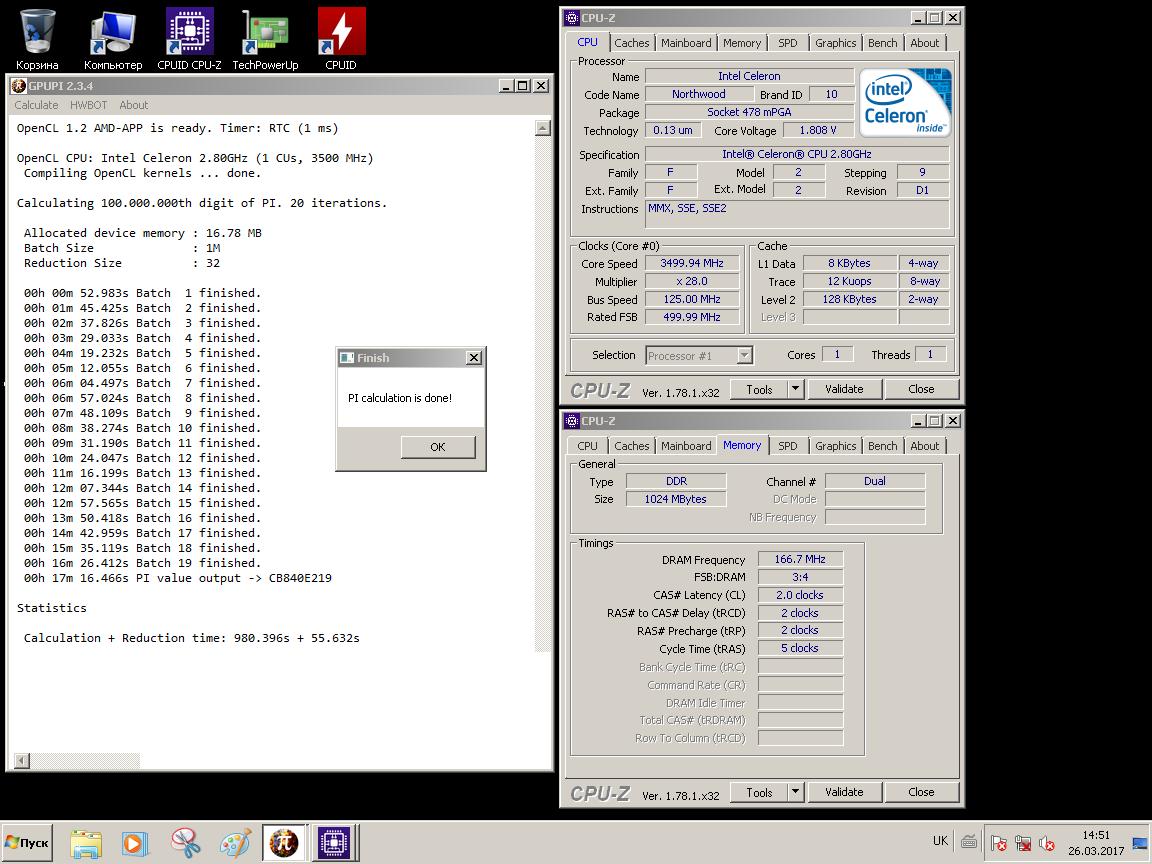The image size is (1152, 864).
Task: Switch to Memory tab in upper CPU-Z
Action: point(741,43)
